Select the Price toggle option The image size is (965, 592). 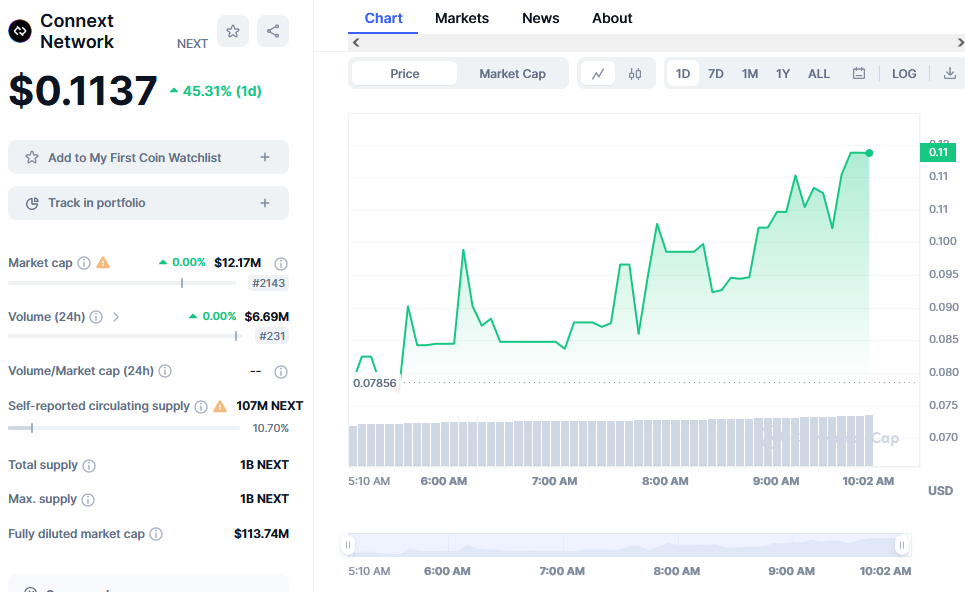[404, 74]
